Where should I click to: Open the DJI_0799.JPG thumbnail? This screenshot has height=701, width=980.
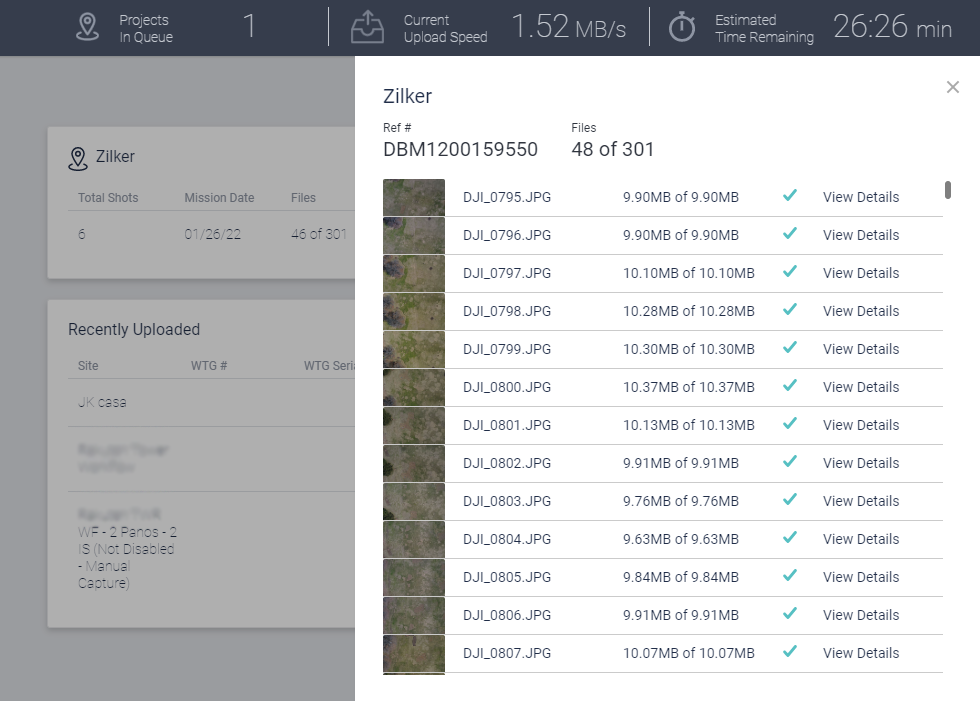click(414, 349)
